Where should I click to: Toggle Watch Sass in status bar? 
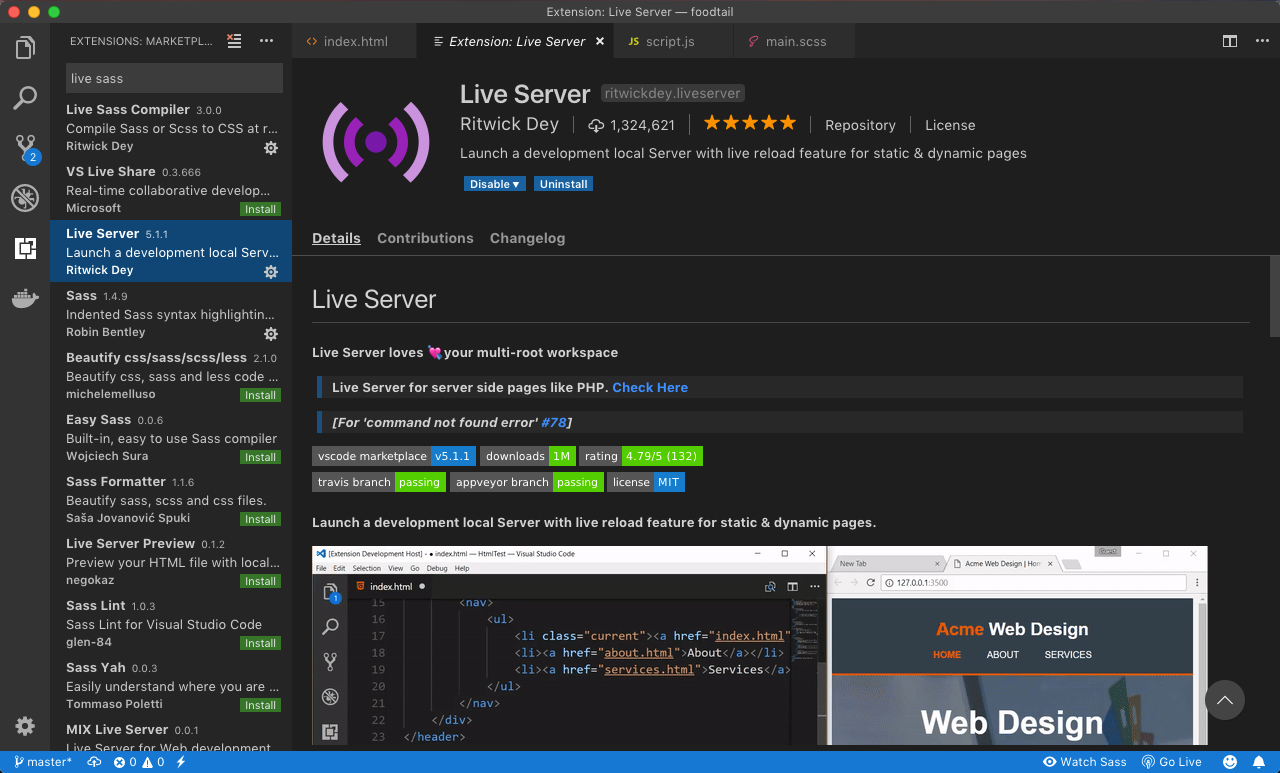pyautogui.click(x=1085, y=762)
